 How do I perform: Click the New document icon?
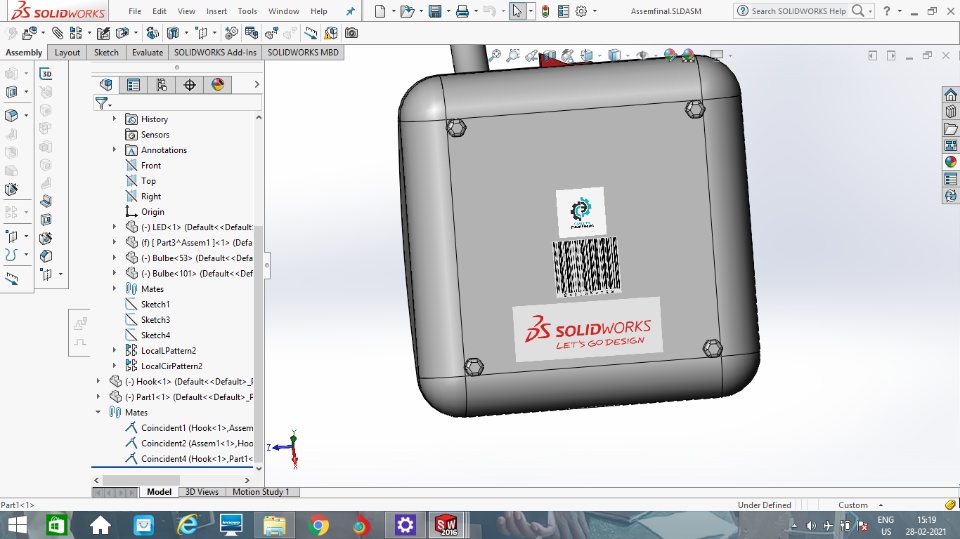(x=380, y=11)
